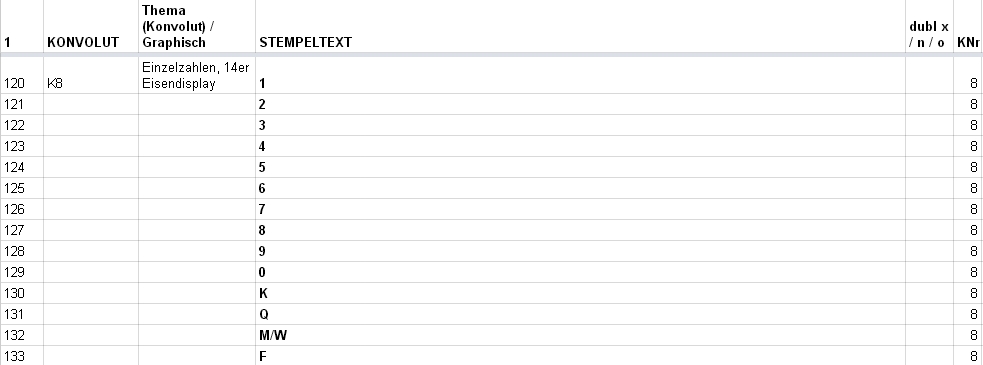Click empty dubl cell in row 123

tap(929, 146)
